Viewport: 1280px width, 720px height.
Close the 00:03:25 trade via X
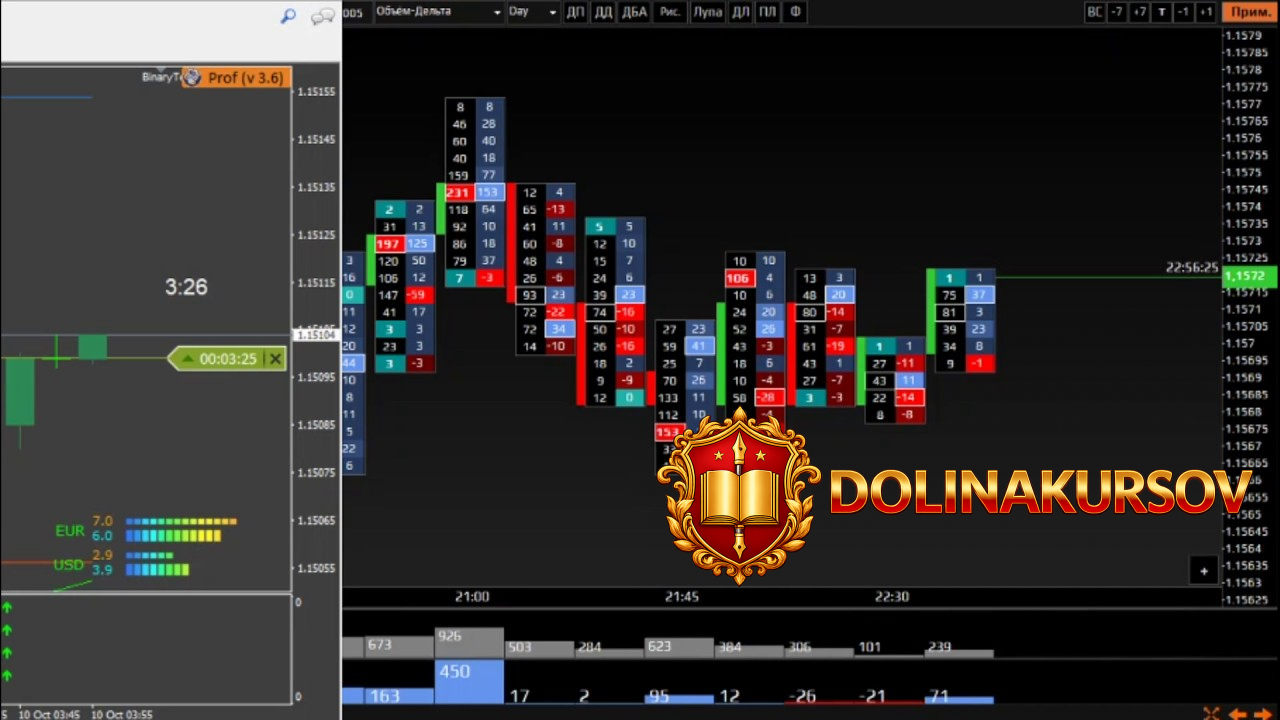pyautogui.click(x=275, y=359)
